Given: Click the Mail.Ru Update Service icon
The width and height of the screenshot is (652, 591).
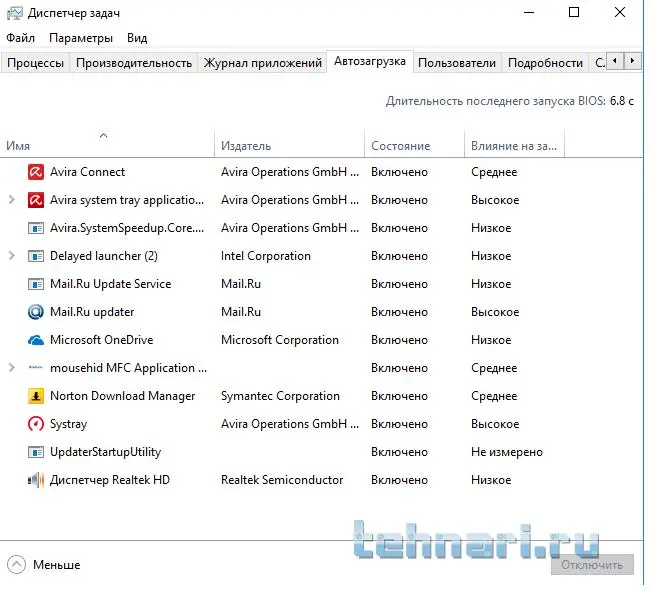Looking at the screenshot, I should click(x=36, y=284).
